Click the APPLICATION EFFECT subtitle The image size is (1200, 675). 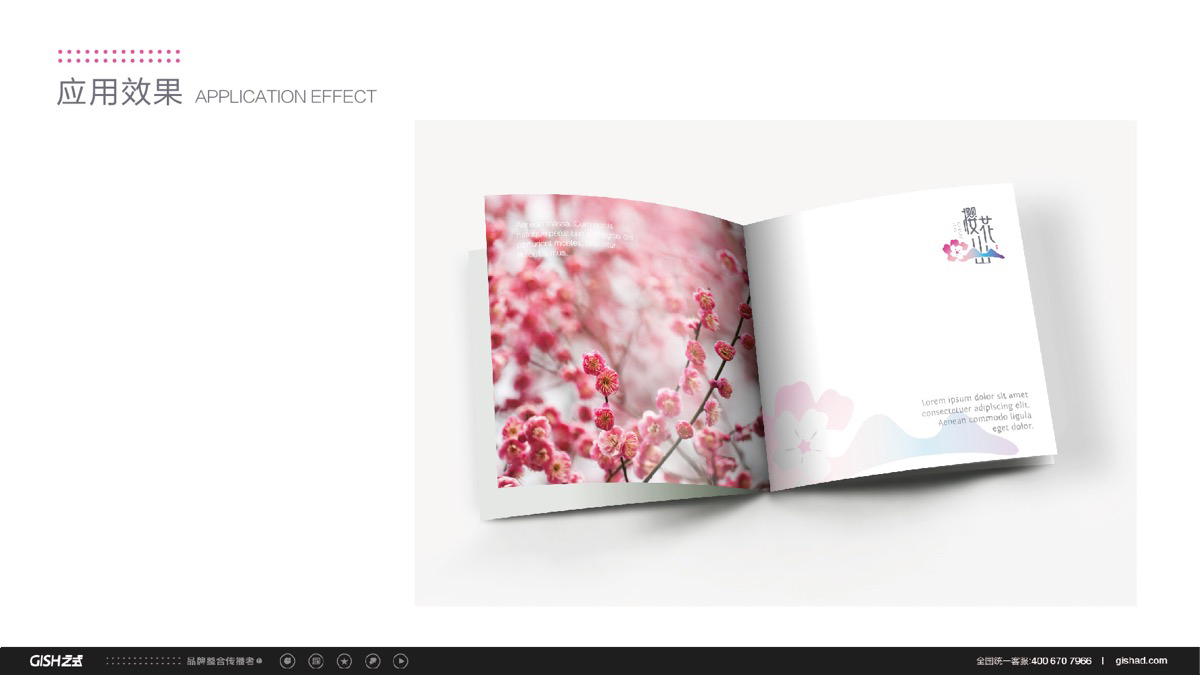[285, 97]
